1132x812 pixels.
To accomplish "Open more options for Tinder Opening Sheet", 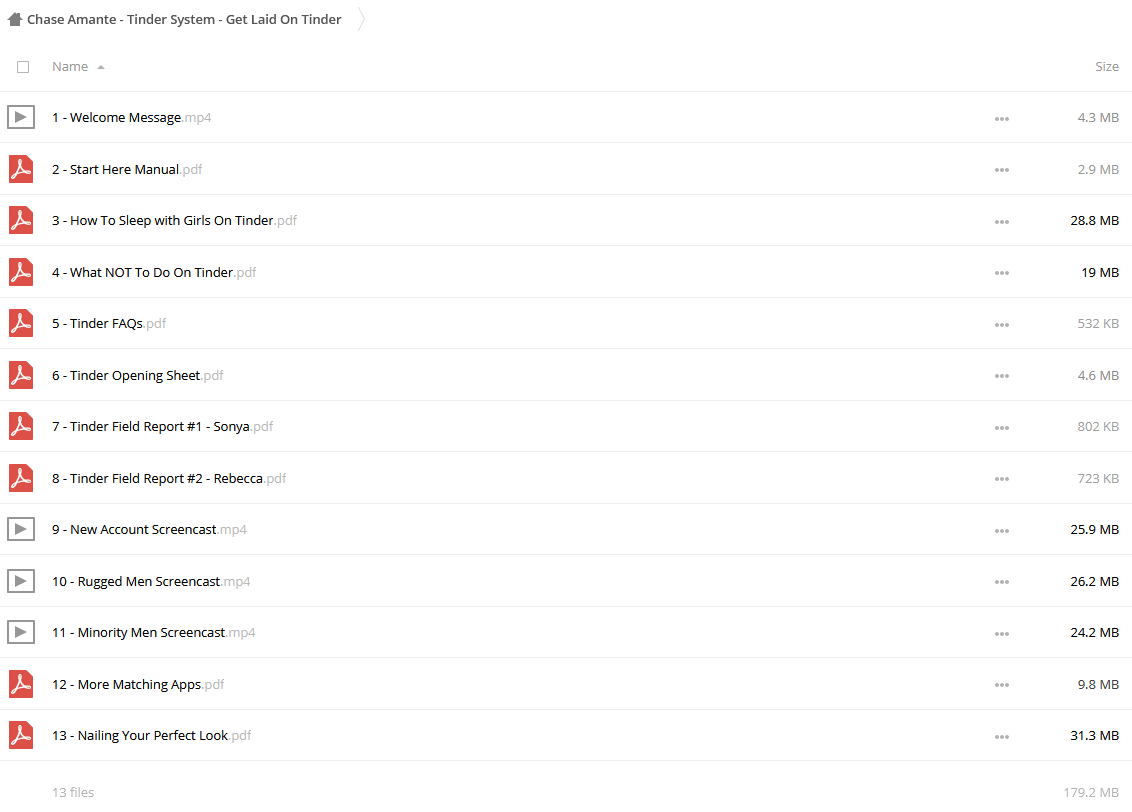I will [x=1001, y=376].
